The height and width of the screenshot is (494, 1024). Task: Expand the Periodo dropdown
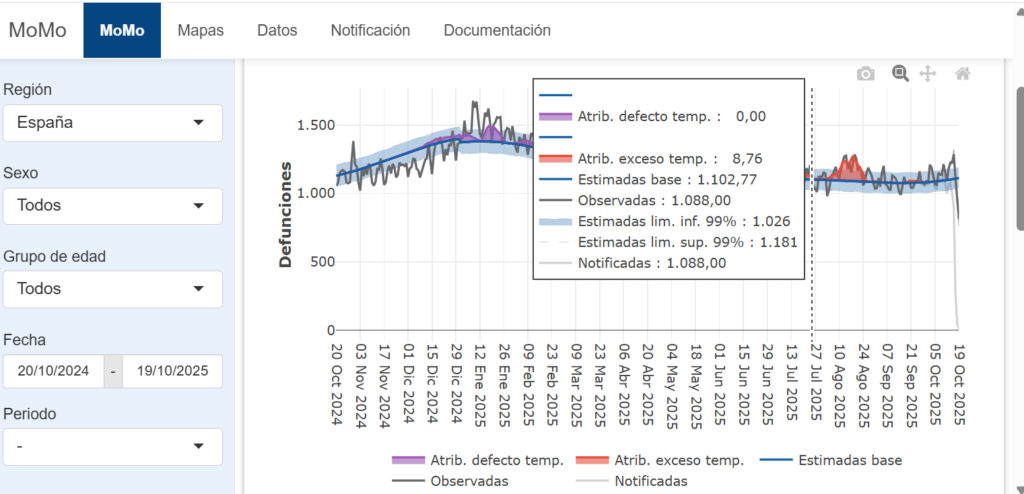click(x=112, y=446)
